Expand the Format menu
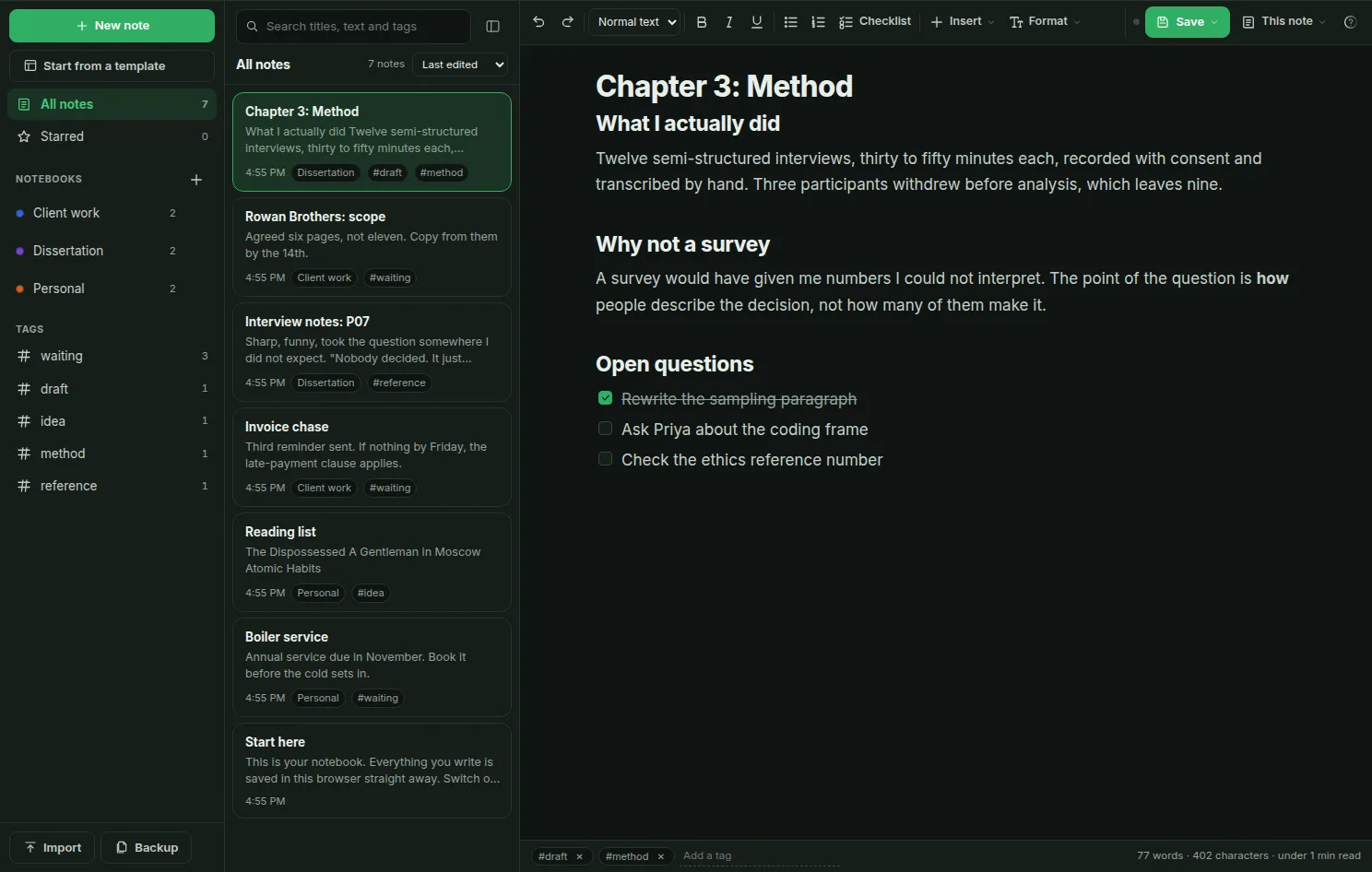The image size is (1372, 872). [x=1045, y=22]
